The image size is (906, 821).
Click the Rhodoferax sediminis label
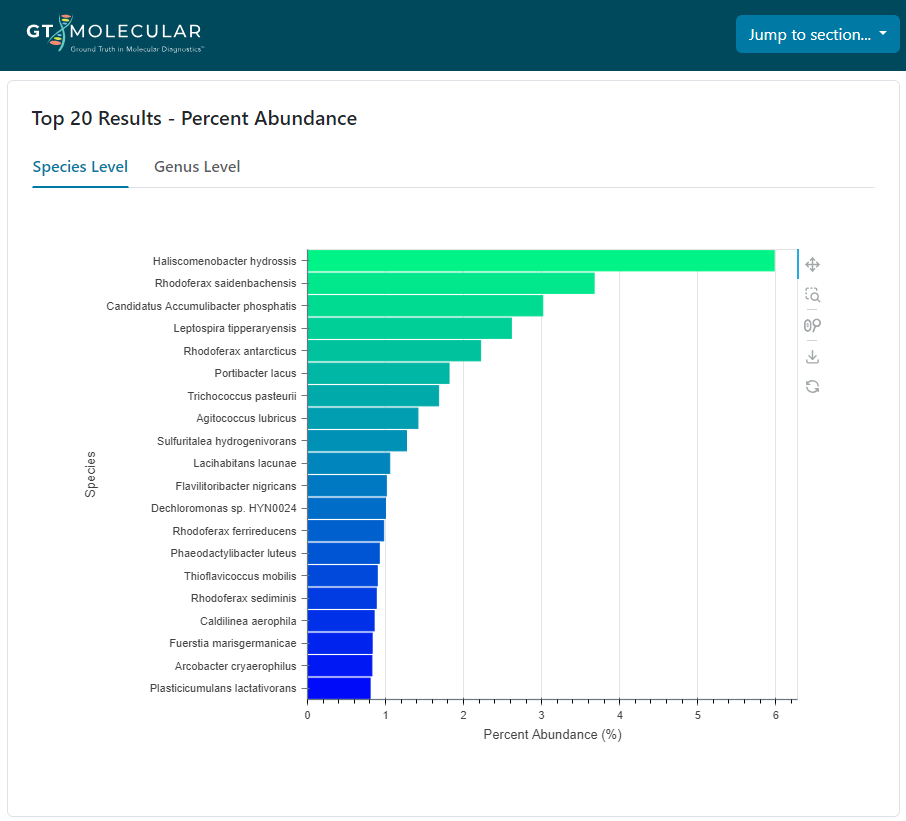click(243, 598)
